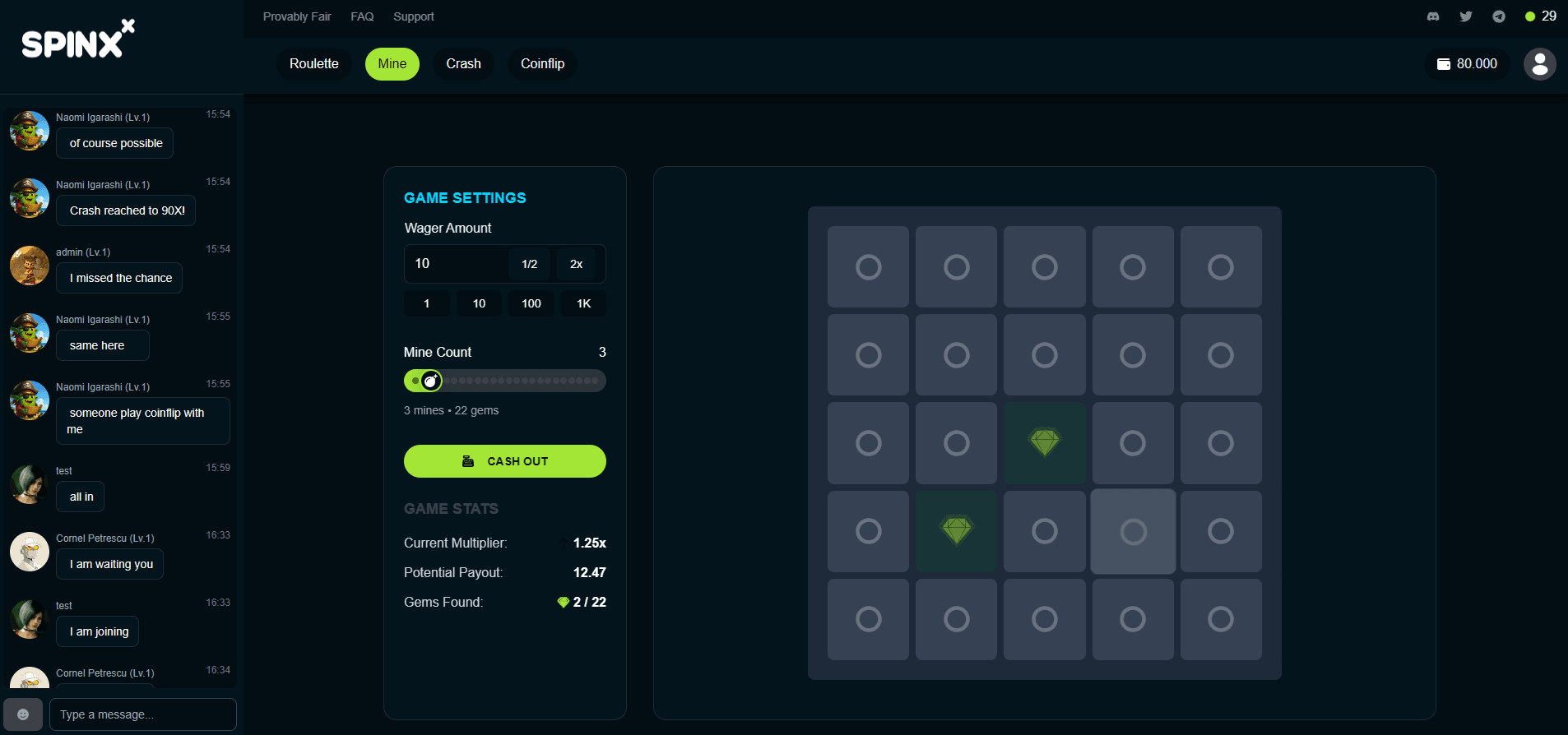Click the Mine Count slider bomb handle
The height and width of the screenshot is (735, 1568).
click(430, 381)
